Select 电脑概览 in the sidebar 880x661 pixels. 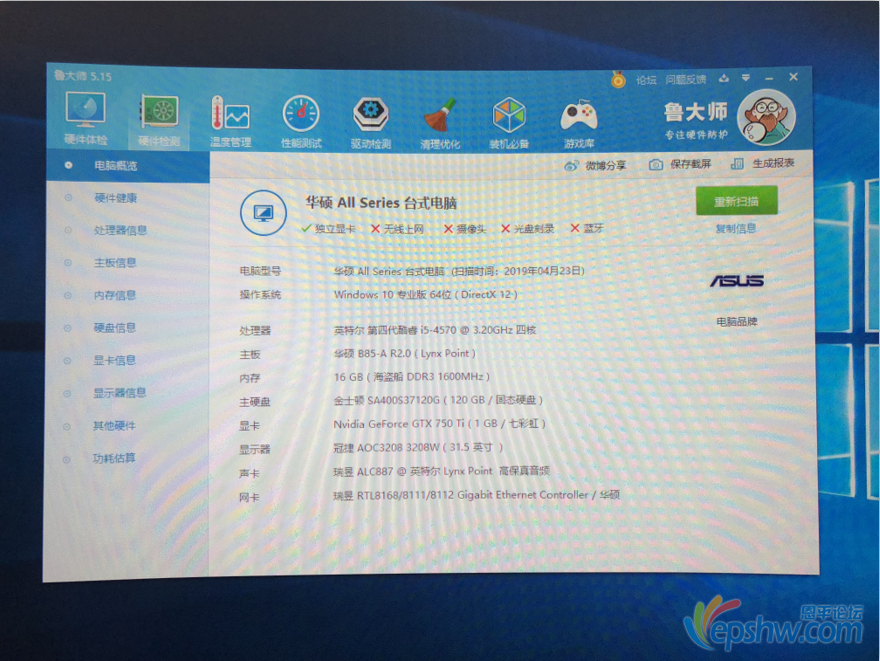tap(129, 166)
